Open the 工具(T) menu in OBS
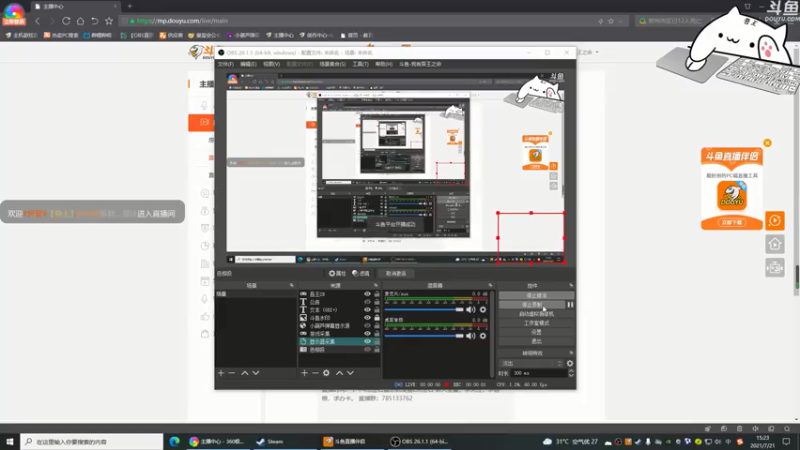The image size is (800, 450). [360, 64]
